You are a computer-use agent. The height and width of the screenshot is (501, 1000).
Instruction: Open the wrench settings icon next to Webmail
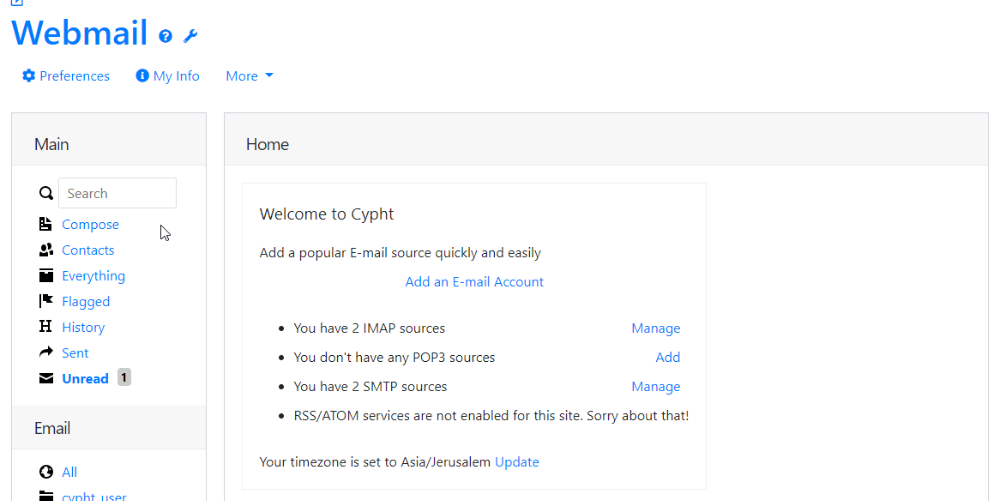[x=190, y=36]
